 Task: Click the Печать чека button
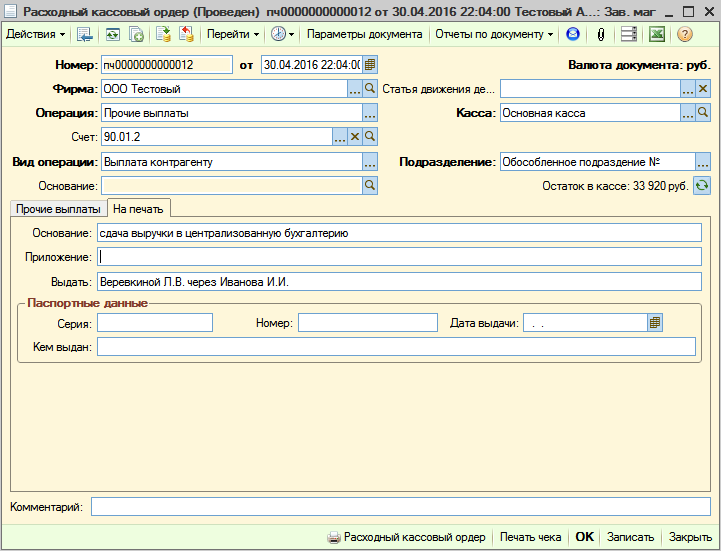coord(531,537)
